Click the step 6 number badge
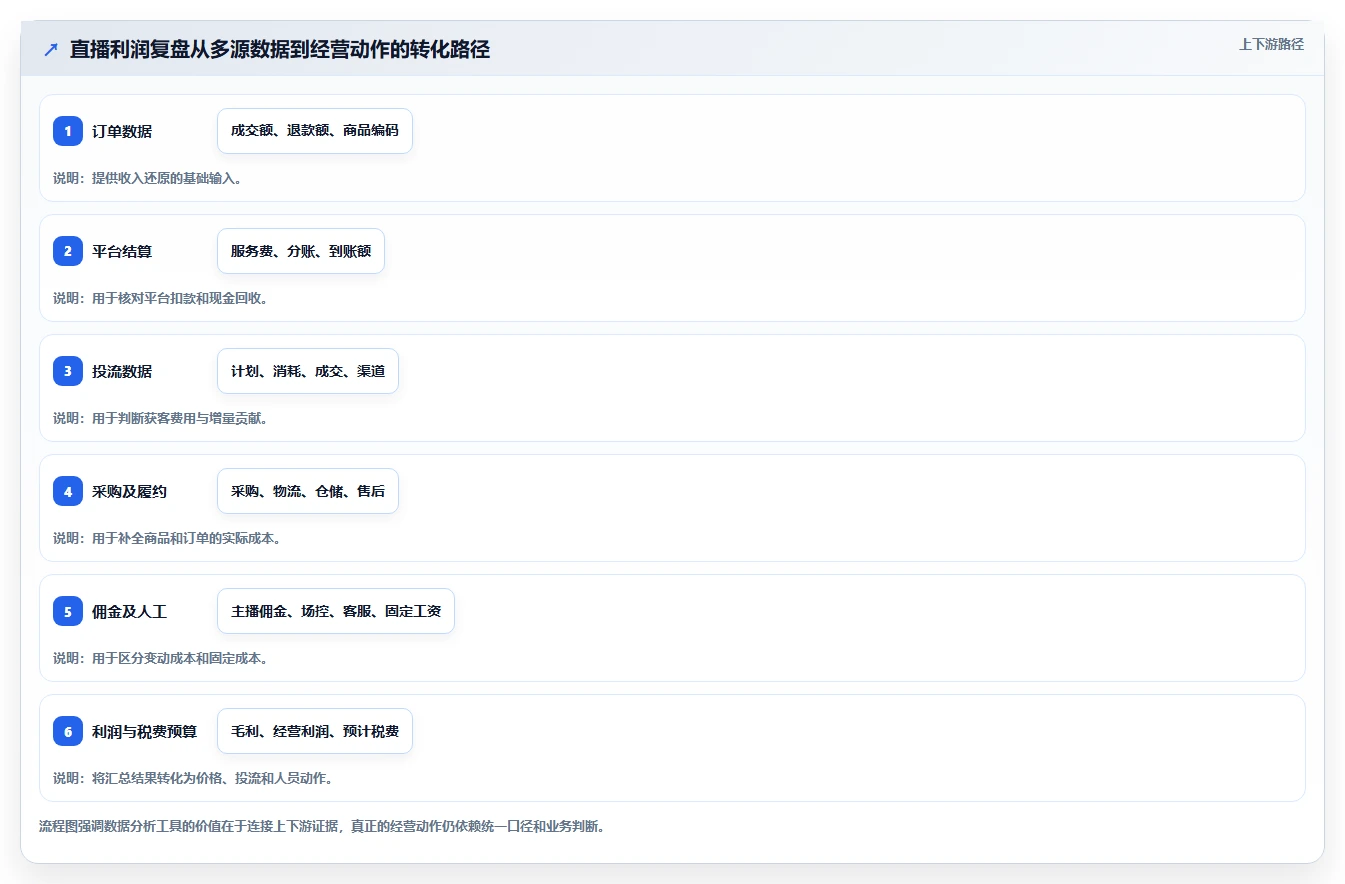 pos(68,731)
